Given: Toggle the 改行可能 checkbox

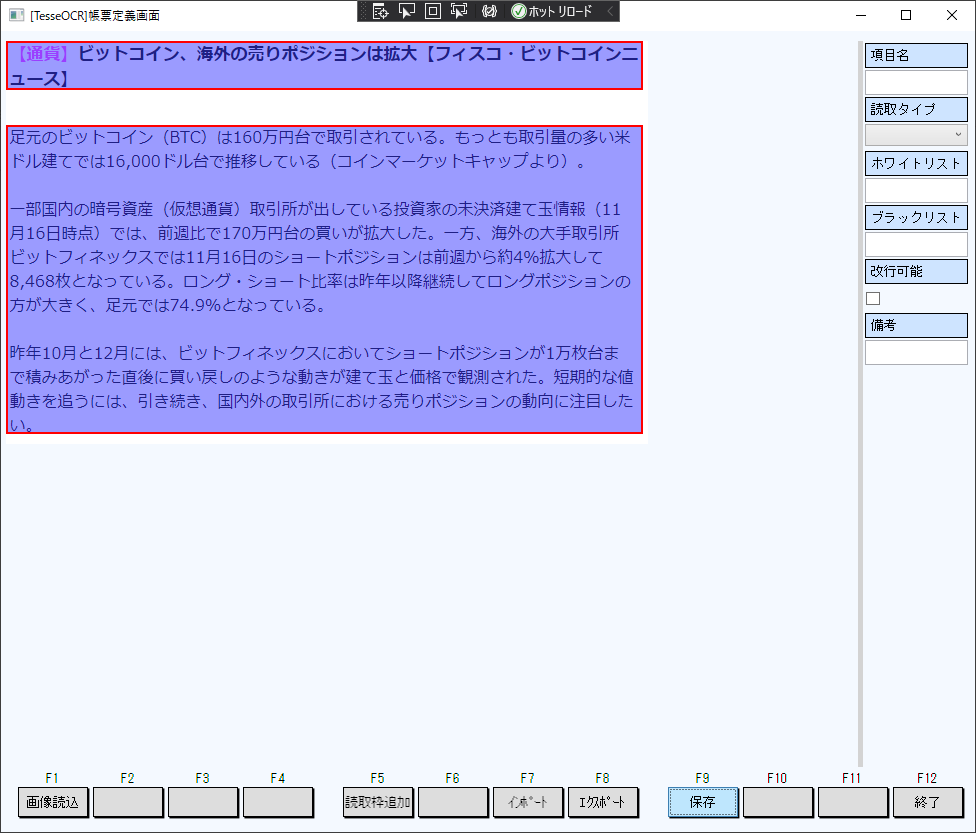Looking at the screenshot, I should tap(873, 299).
